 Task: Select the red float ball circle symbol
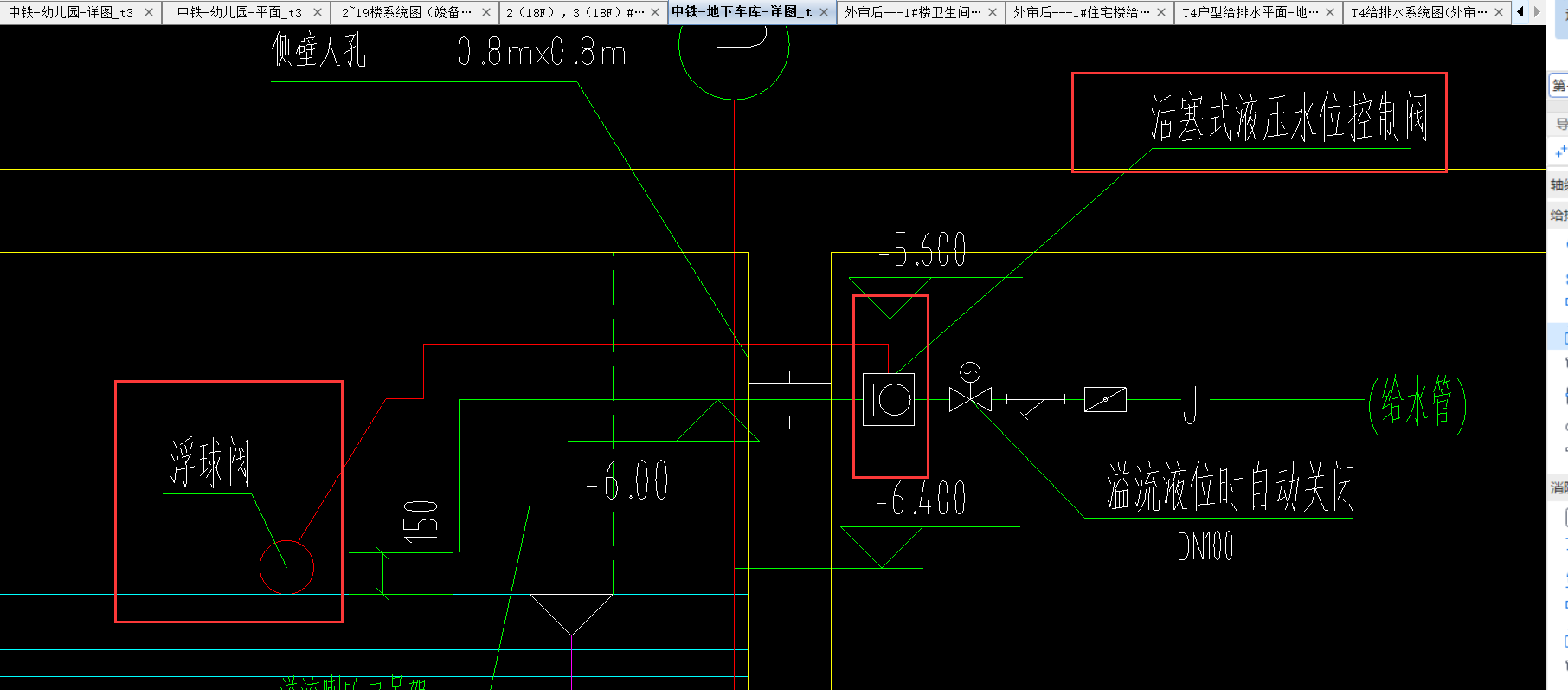click(x=286, y=567)
